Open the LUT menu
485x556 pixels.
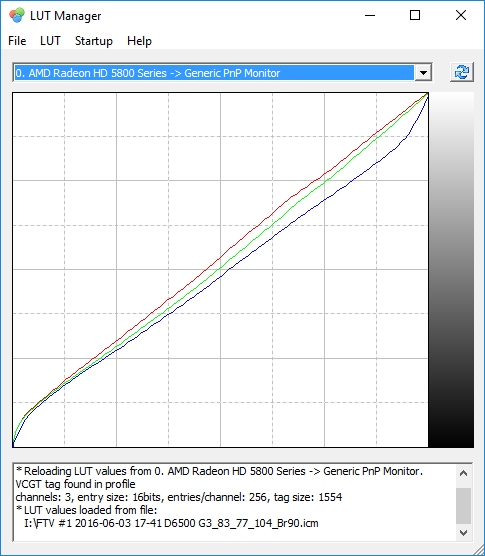coord(50,41)
